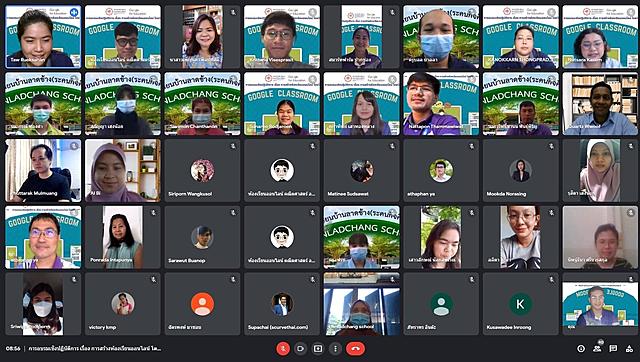Click muted mic icon on Sarawut Buanop tile
640x362 pixels.
[x=233, y=213]
